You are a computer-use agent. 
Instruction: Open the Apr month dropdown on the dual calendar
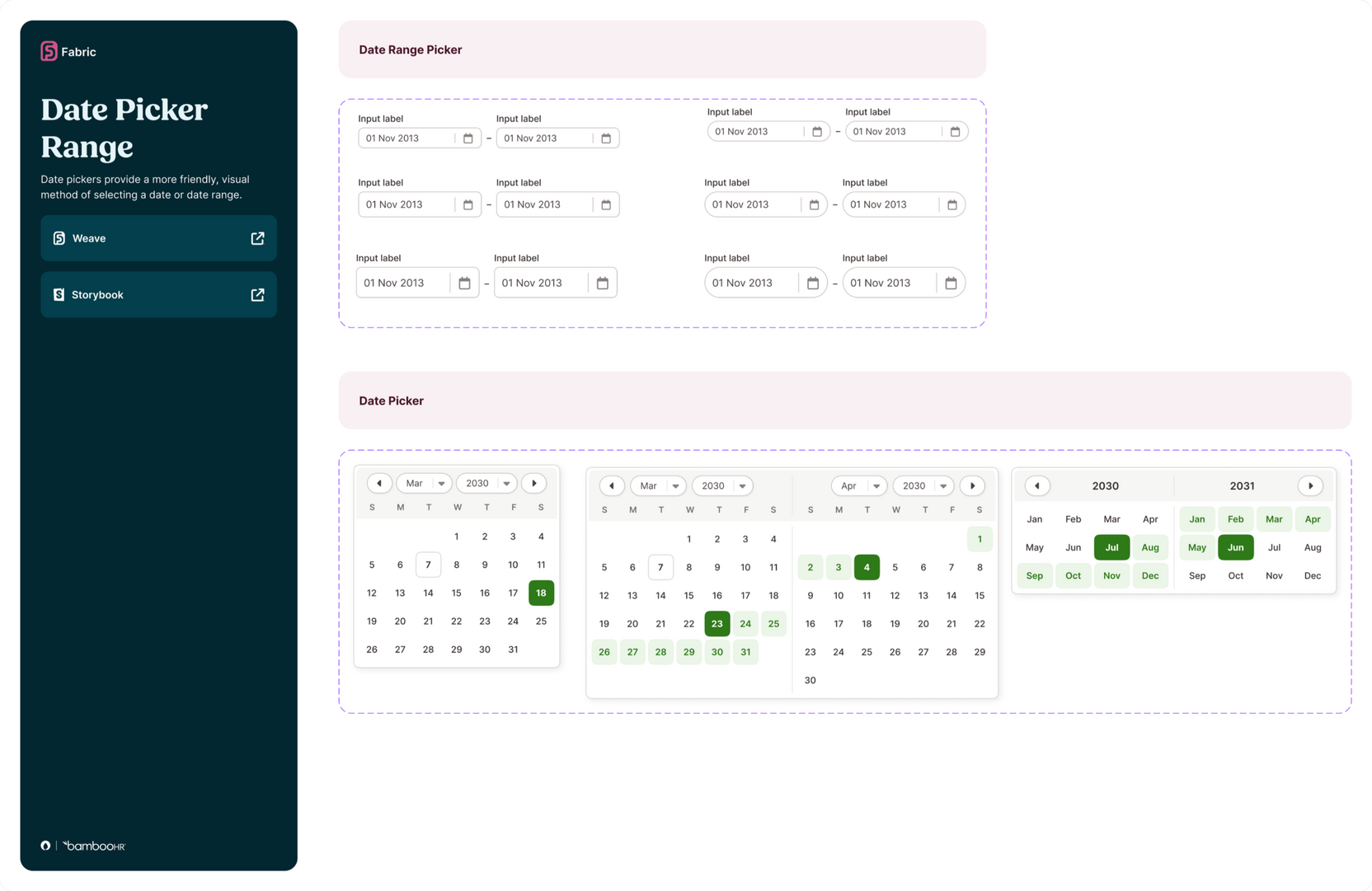coord(858,485)
